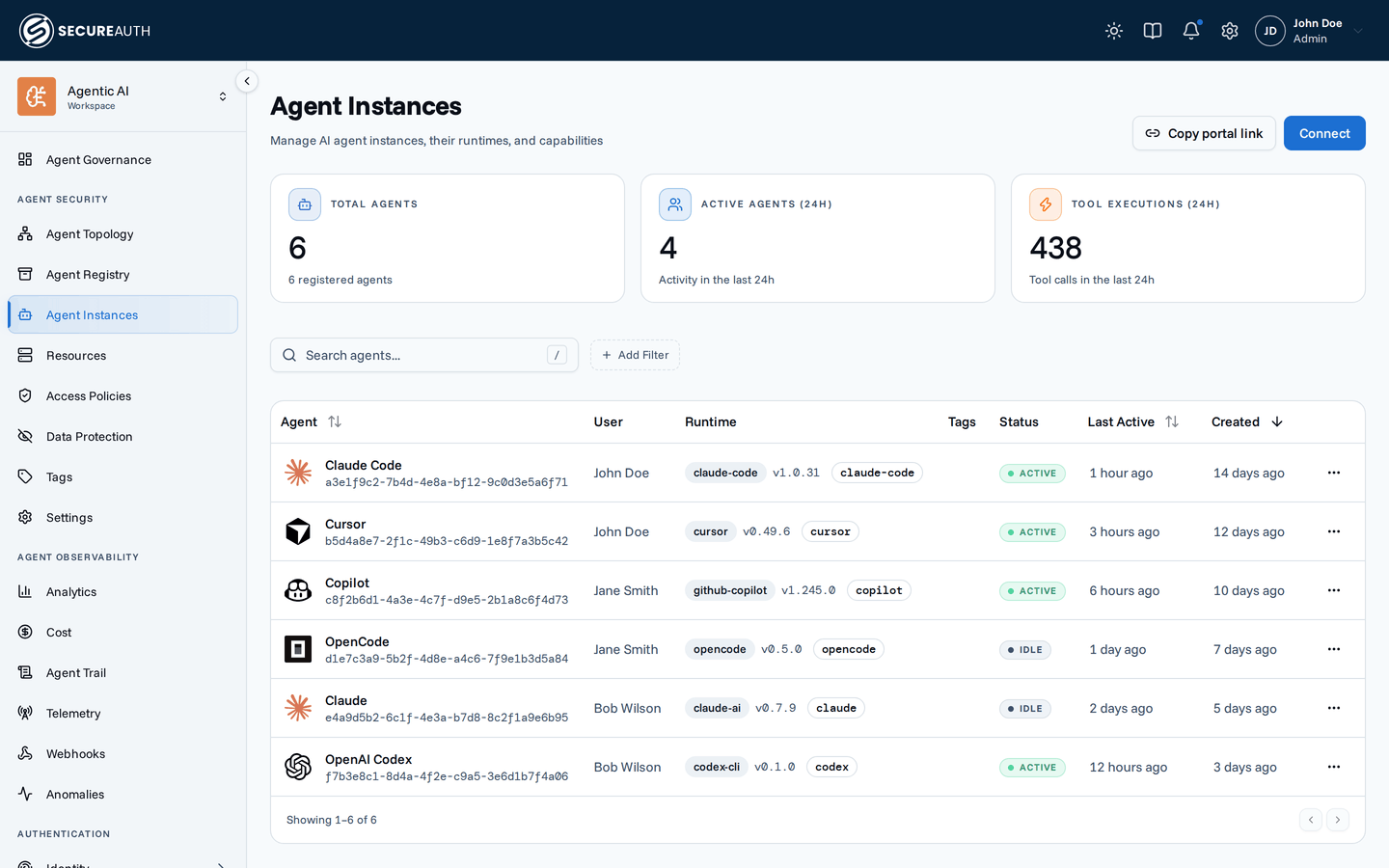Click the Cost dollar icon

point(25,632)
